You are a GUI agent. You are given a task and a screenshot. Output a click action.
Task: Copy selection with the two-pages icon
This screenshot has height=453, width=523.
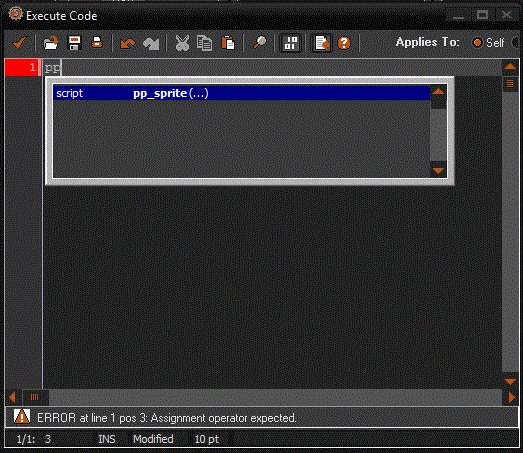click(204, 43)
